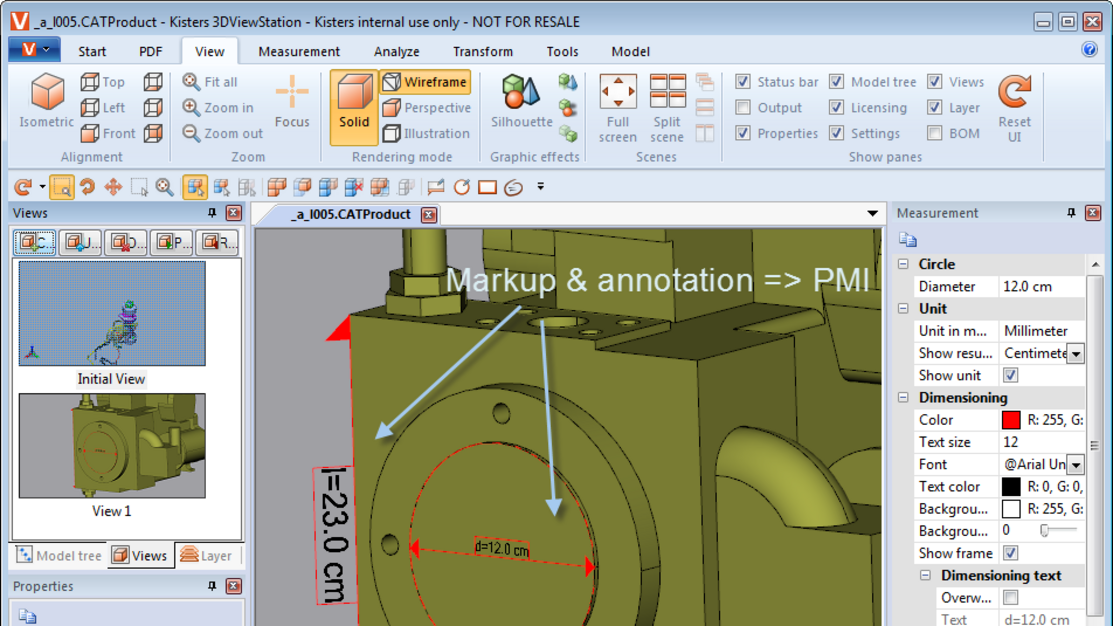Adjust the Background transparency slider
This screenshot has height=626, width=1113.
pyautogui.click(x=1045, y=531)
